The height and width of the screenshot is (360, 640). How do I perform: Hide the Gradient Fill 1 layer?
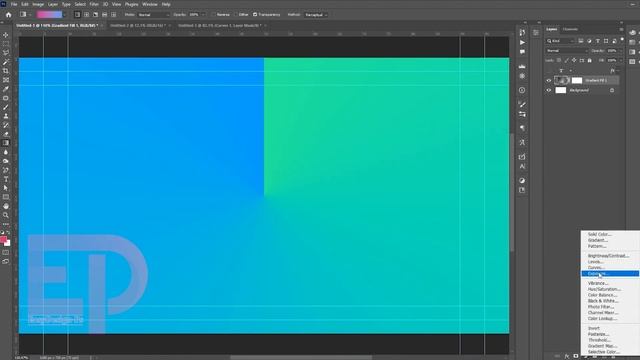[x=549, y=80]
